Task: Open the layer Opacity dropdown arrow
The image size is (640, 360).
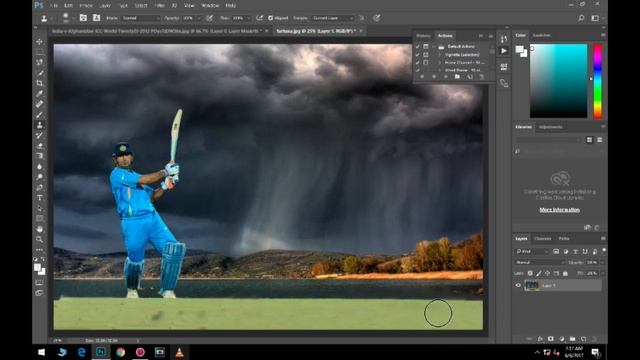Action: 602,262
